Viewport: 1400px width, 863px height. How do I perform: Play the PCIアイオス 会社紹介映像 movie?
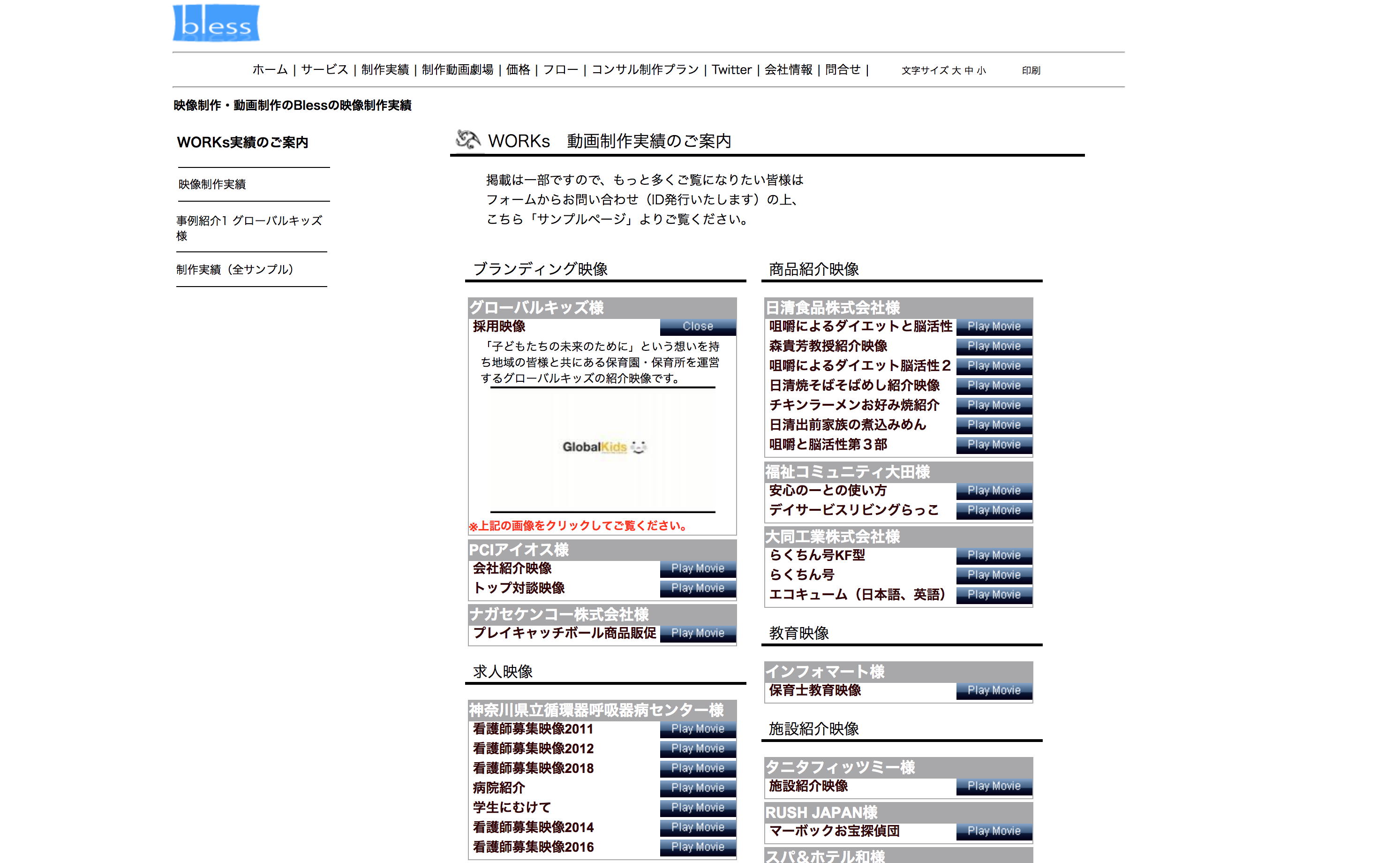tap(698, 568)
